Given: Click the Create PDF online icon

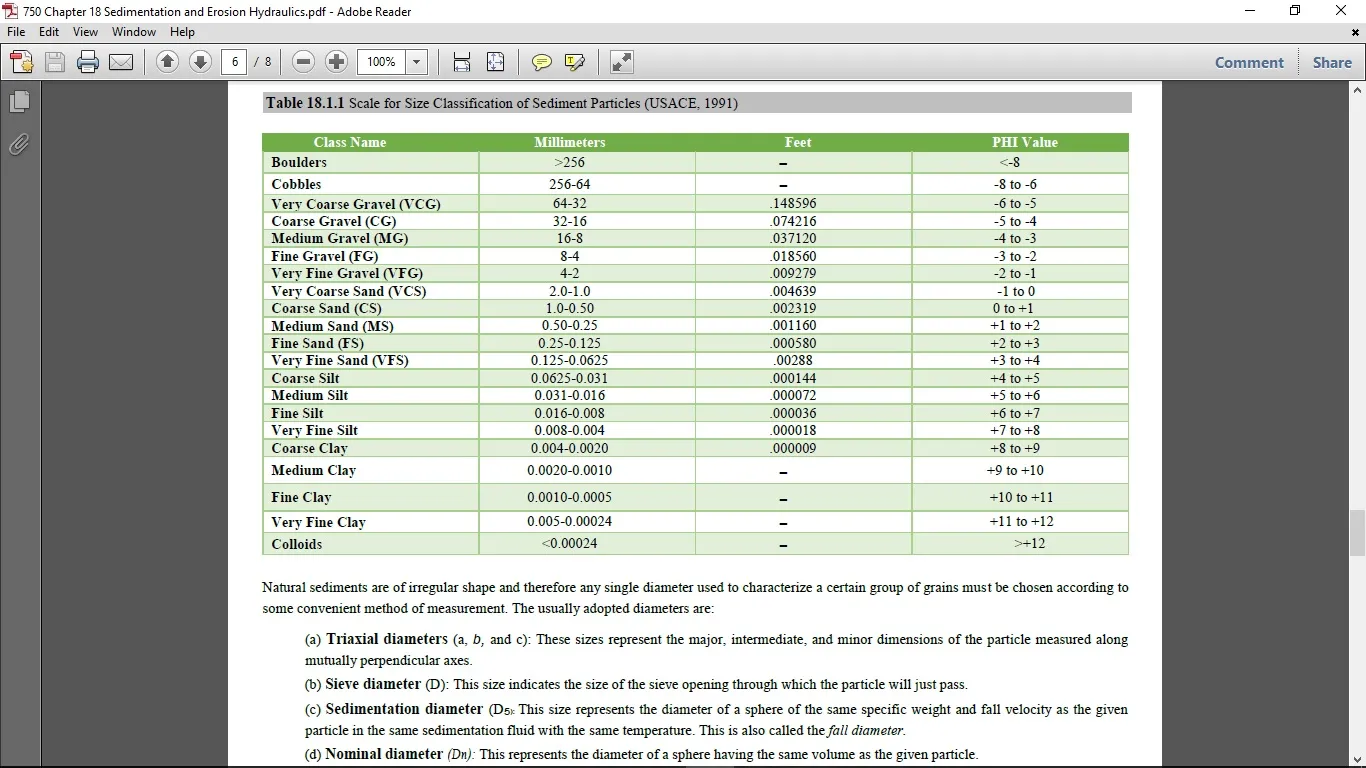Looking at the screenshot, I should [x=22, y=62].
